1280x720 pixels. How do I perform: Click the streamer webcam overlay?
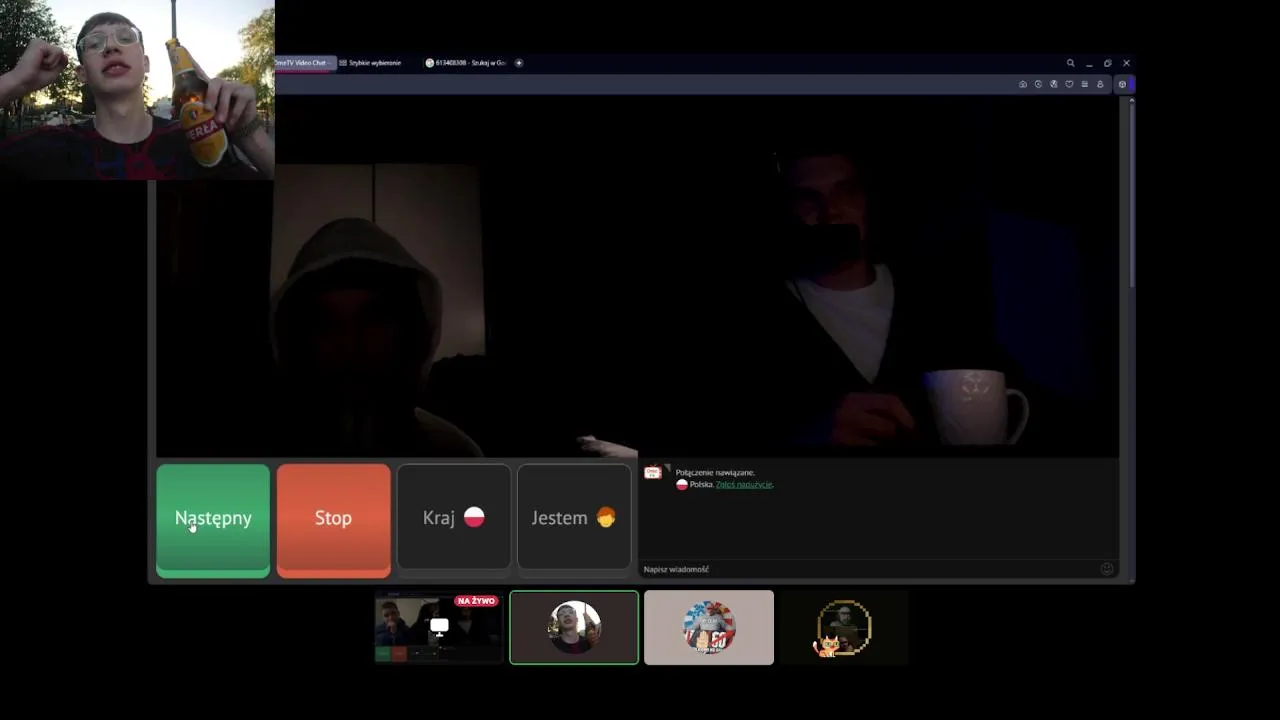[137, 89]
